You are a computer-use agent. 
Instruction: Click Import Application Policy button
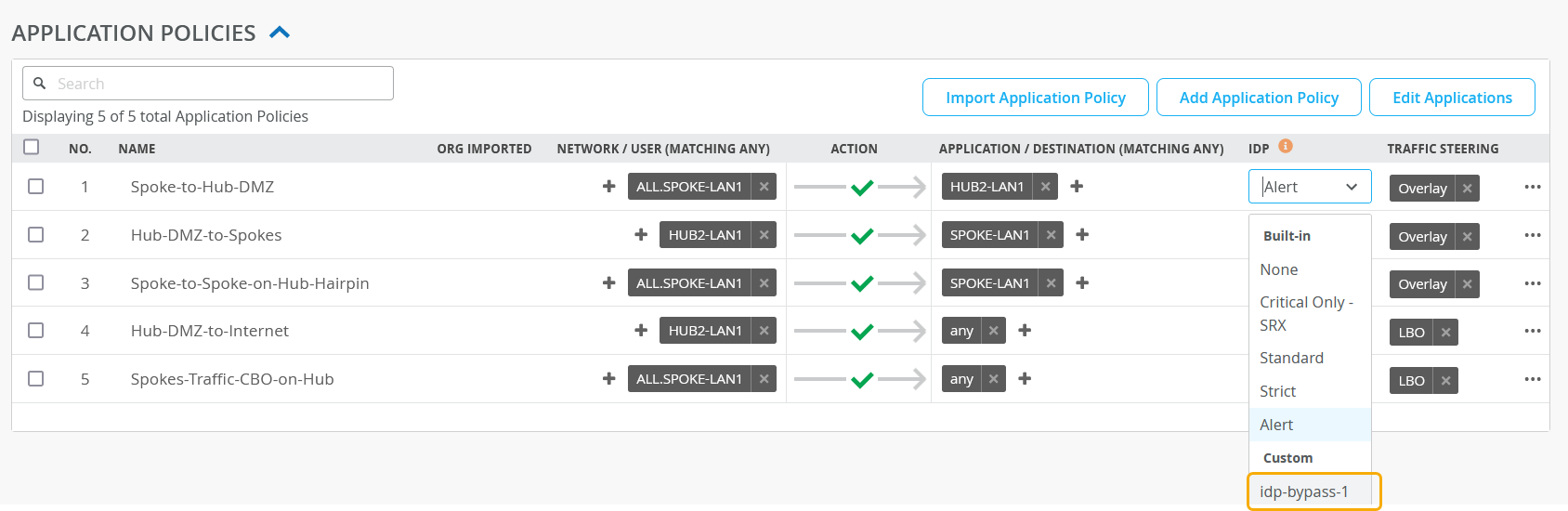pyautogui.click(x=1035, y=98)
